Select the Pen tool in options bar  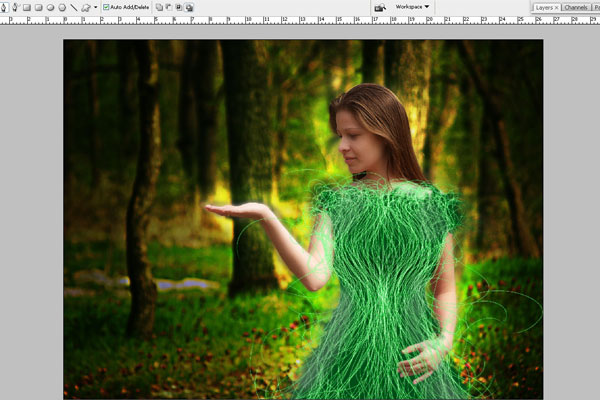pos(4,7)
